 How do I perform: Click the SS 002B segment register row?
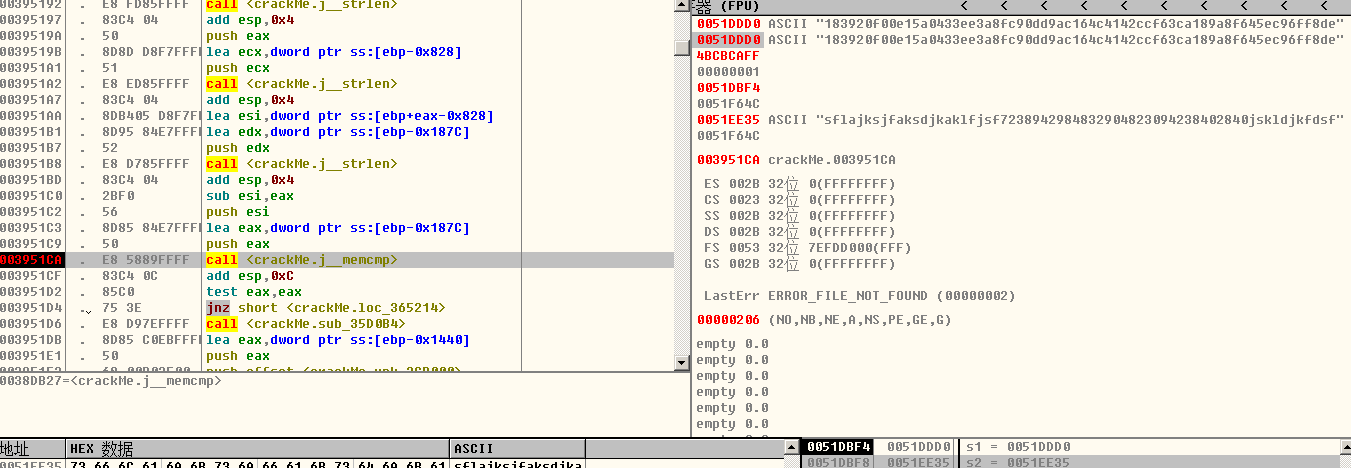point(800,216)
